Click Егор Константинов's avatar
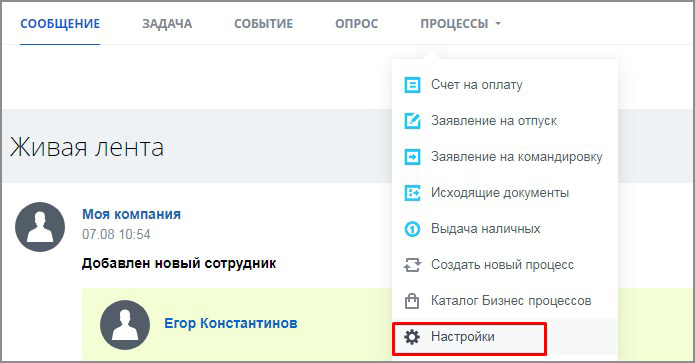The height and width of the screenshot is (363, 695). click(x=125, y=325)
